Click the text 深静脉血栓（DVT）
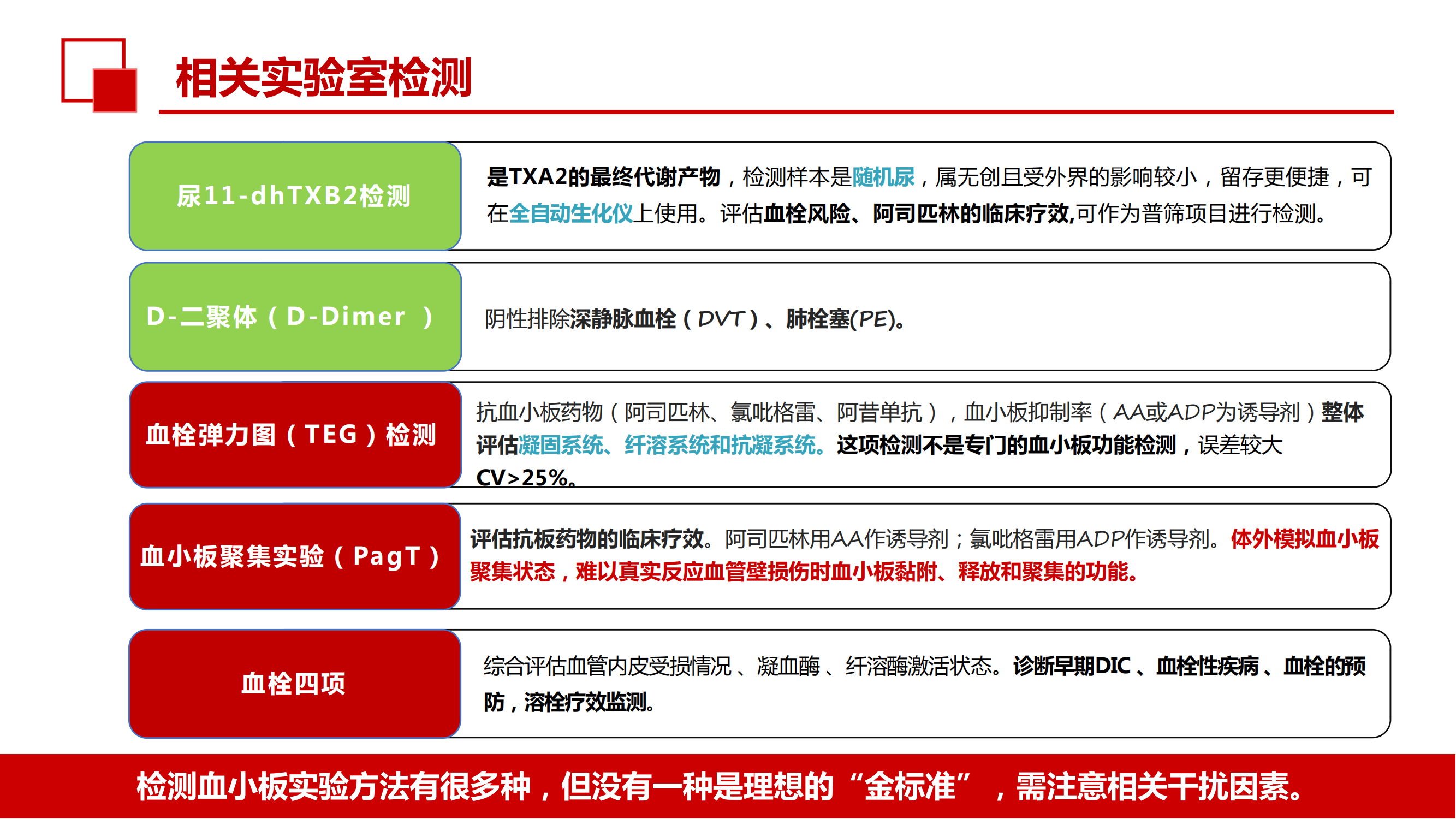The image size is (1456, 819). 664,319
